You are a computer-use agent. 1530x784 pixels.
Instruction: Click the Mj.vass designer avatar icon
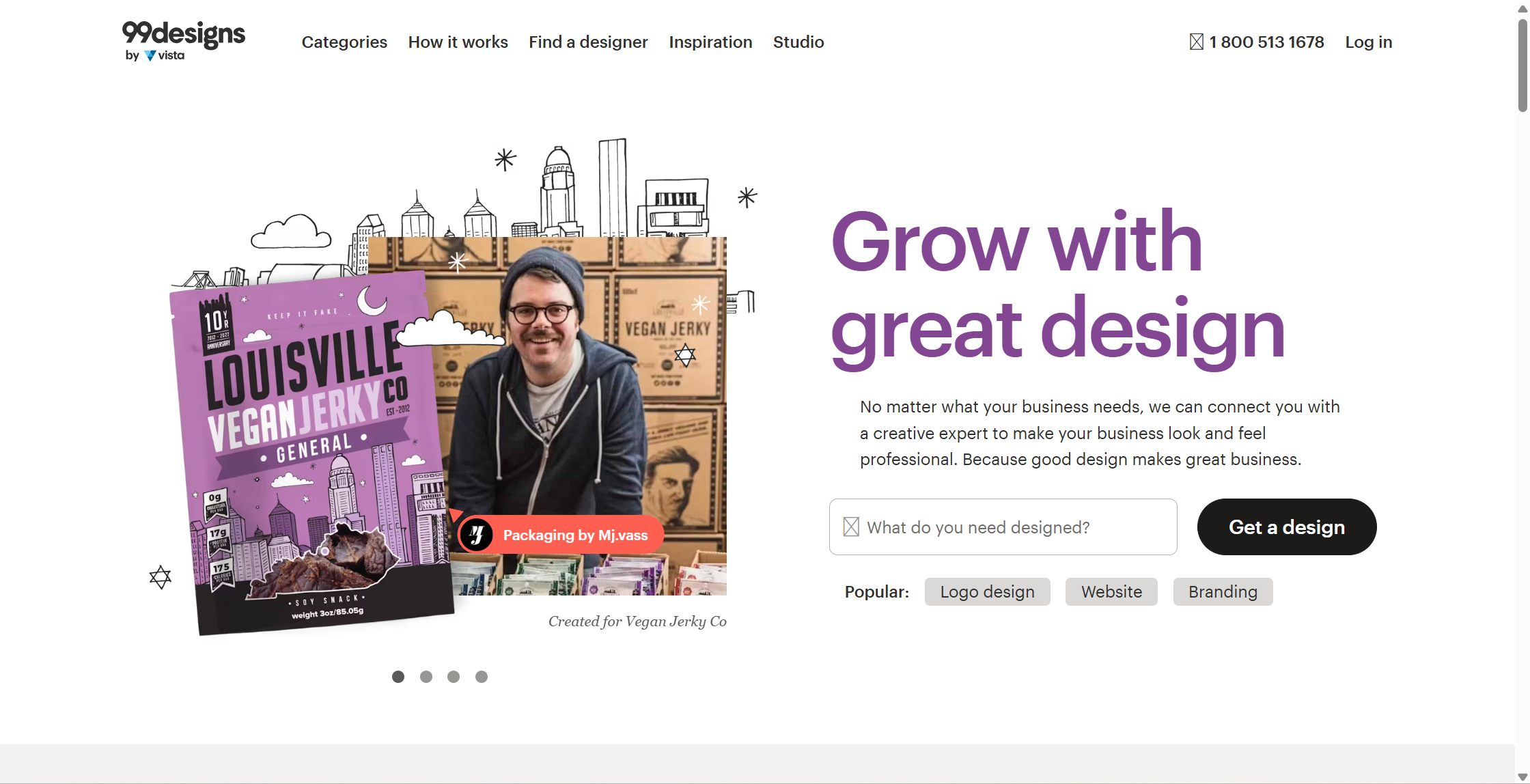coord(477,535)
